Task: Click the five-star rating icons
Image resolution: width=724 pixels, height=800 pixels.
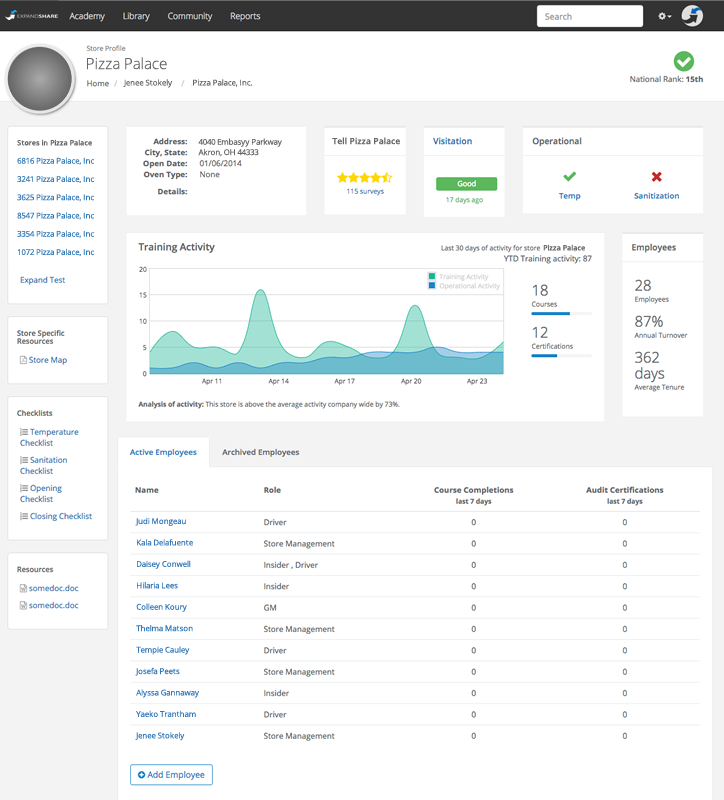Action: (365, 178)
